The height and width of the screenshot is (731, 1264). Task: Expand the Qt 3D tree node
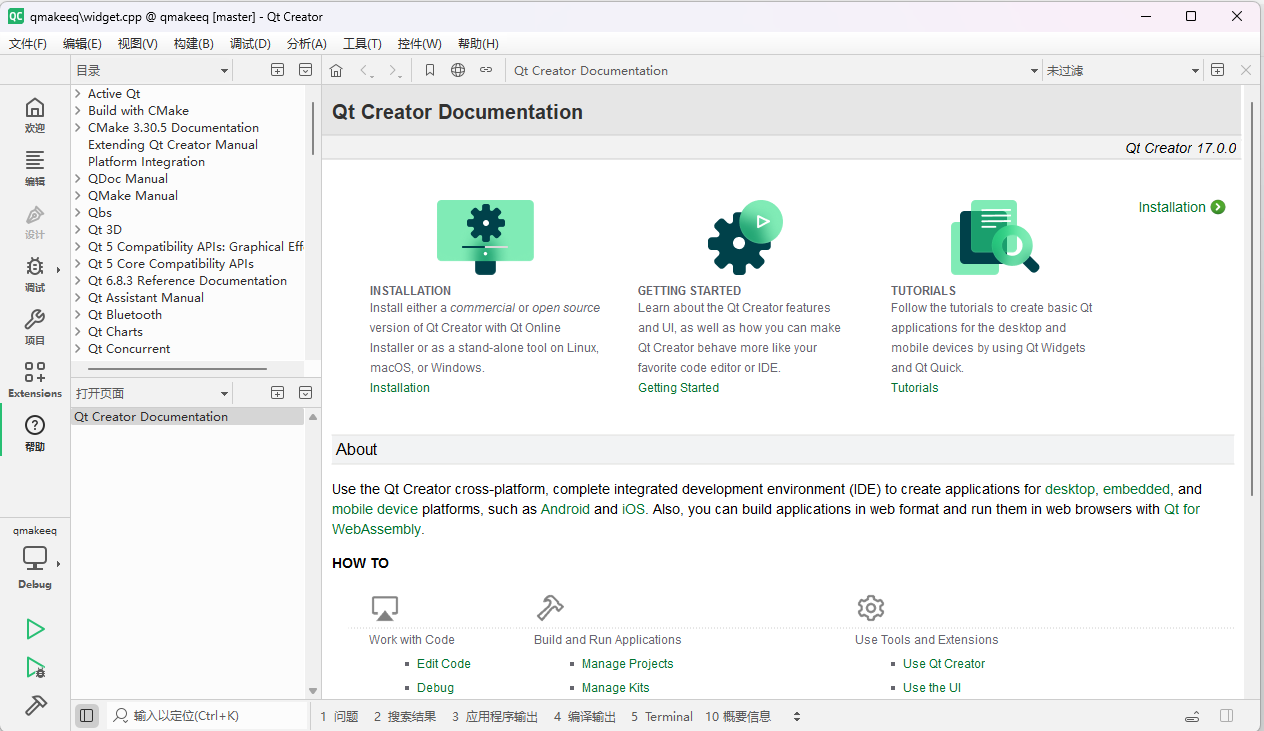click(x=78, y=230)
